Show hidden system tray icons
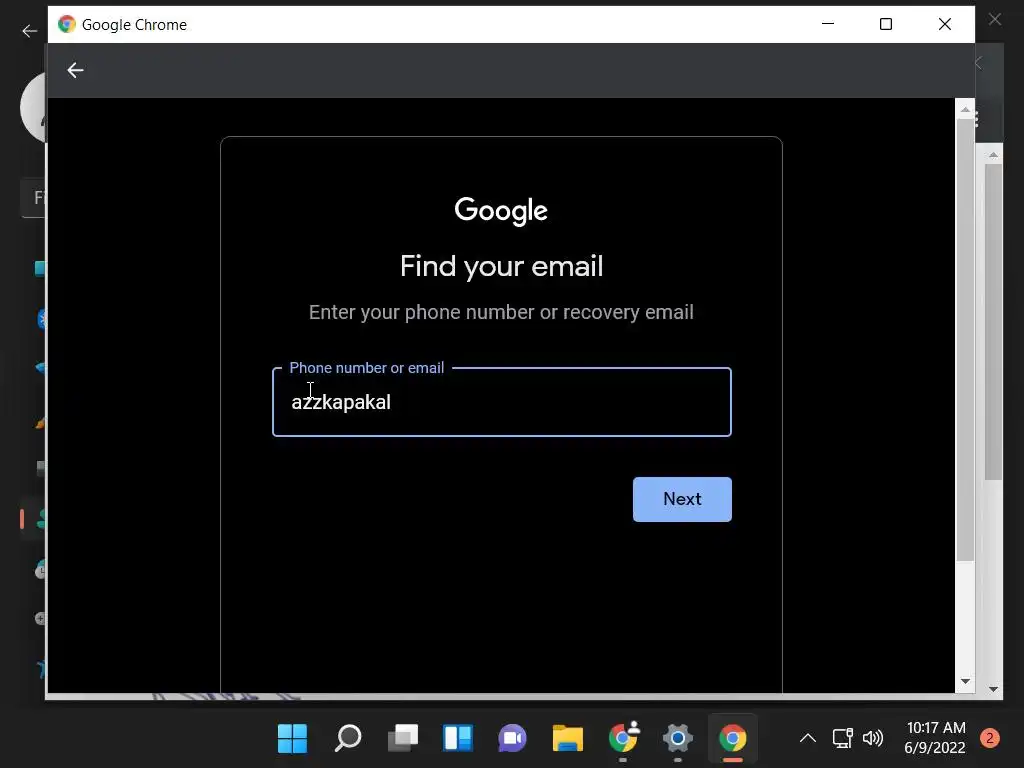This screenshot has width=1024, height=768. pos(808,739)
